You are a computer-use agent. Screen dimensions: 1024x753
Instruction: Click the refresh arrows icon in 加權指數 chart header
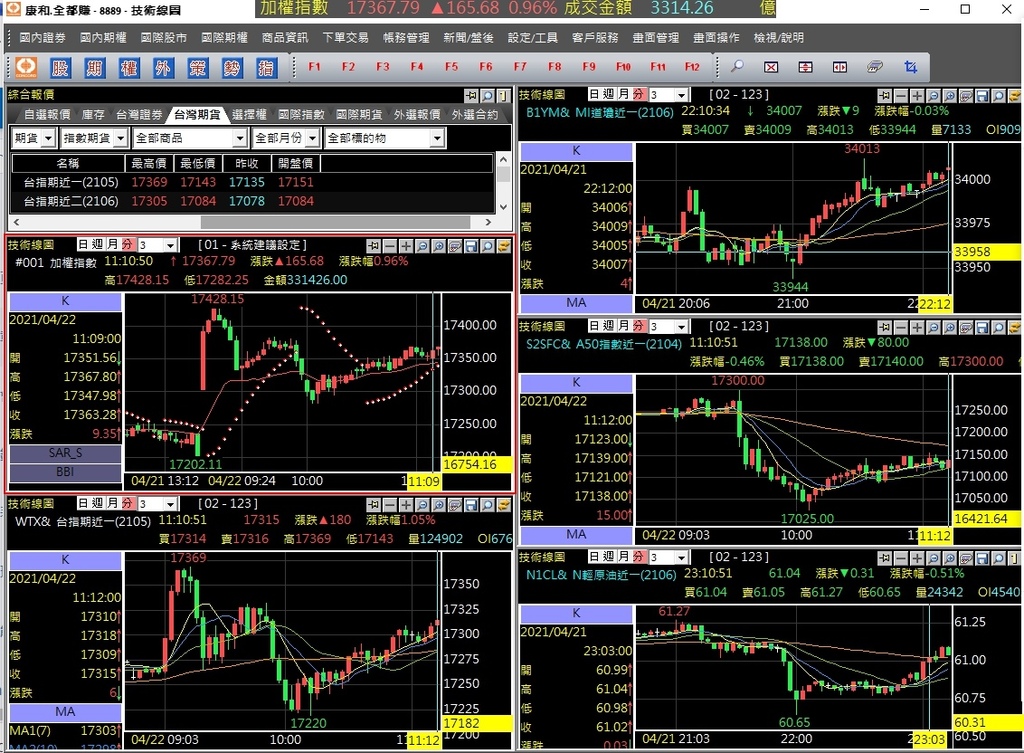pos(504,246)
